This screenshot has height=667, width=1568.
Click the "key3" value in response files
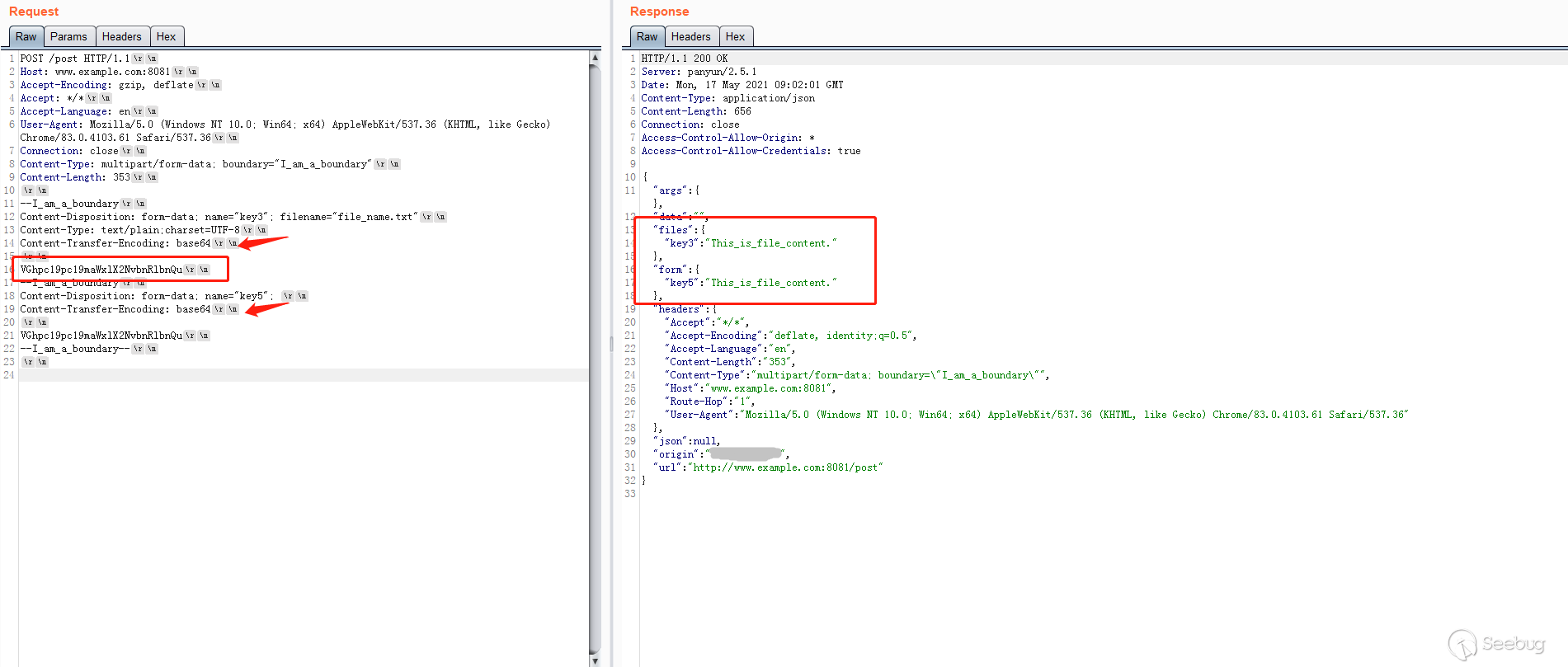774,243
